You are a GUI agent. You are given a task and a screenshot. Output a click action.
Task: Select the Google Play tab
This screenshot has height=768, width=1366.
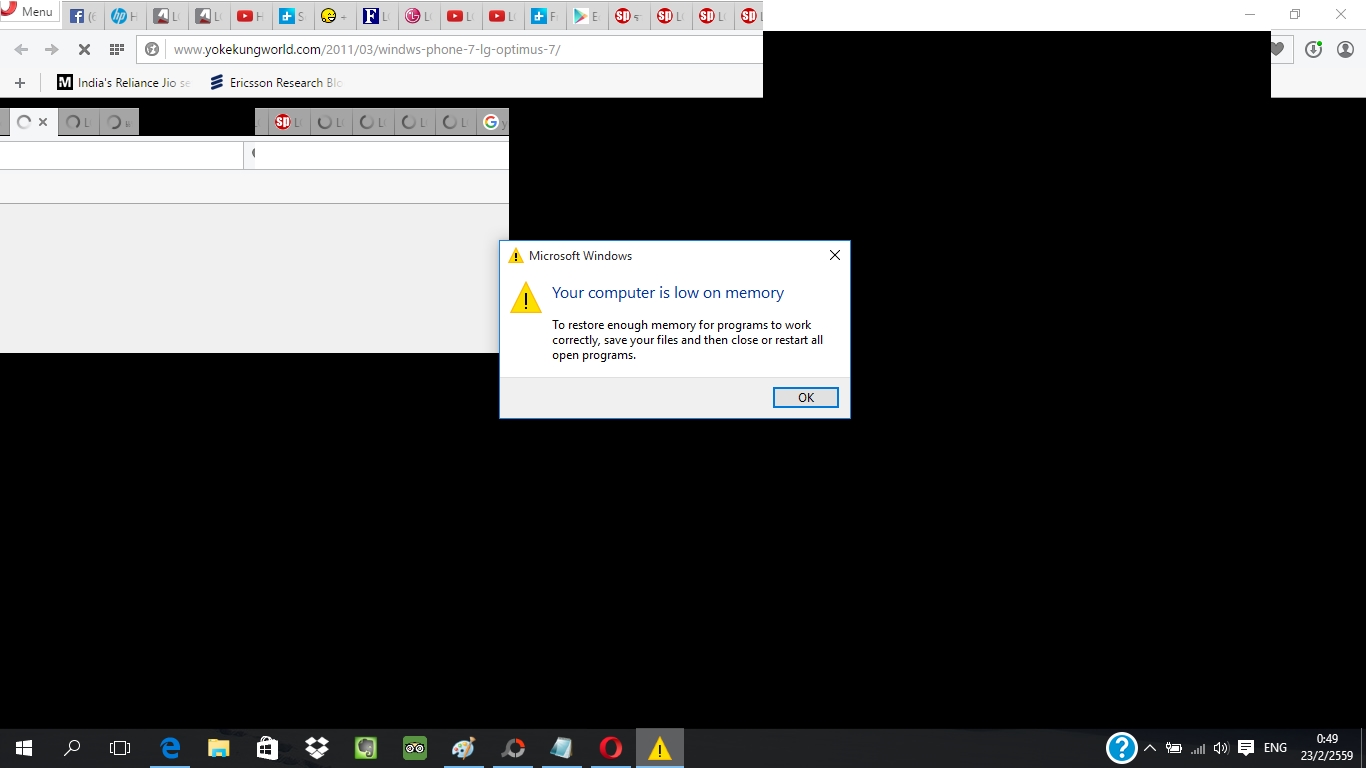pos(585,16)
